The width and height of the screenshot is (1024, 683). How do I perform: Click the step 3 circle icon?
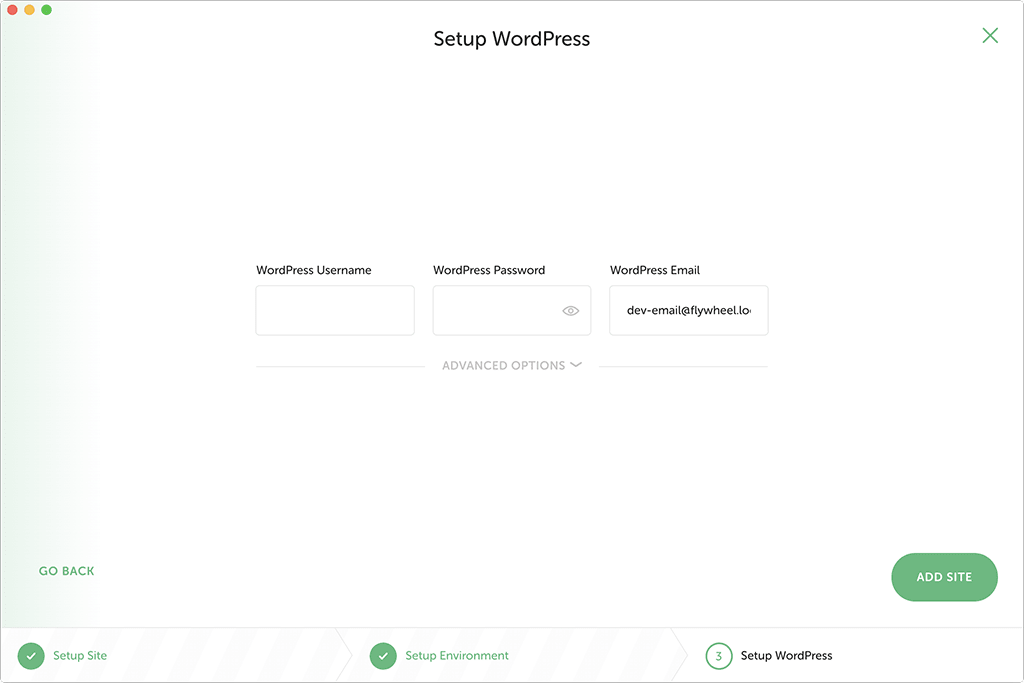[719, 656]
